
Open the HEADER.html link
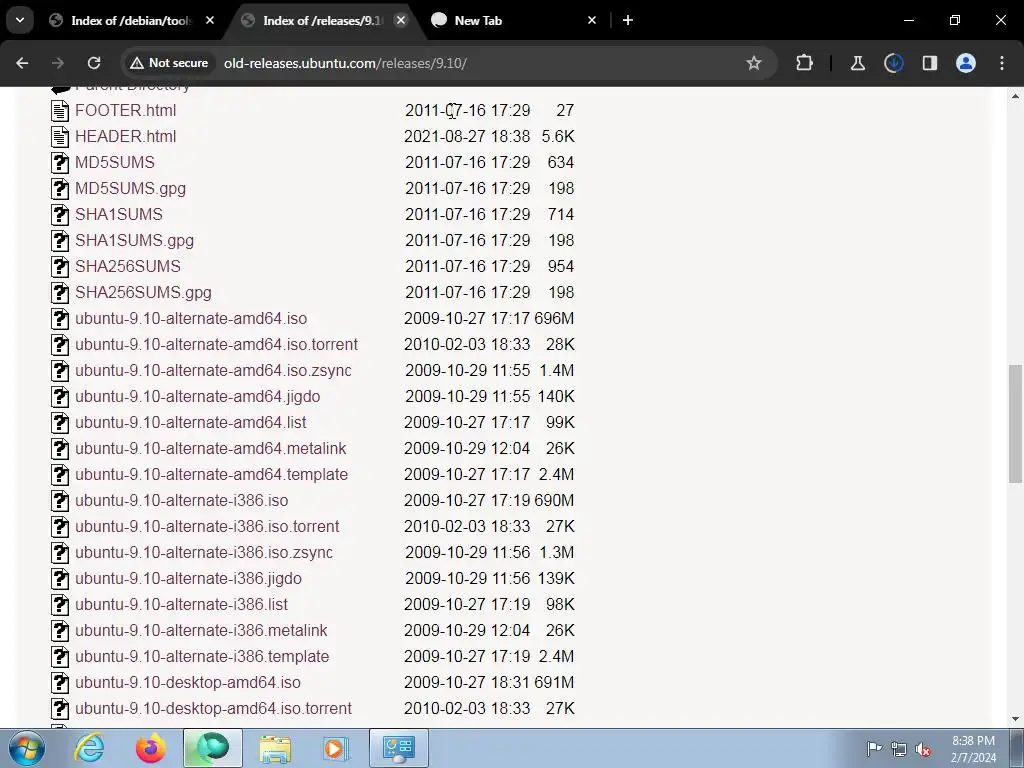pos(125,136)
